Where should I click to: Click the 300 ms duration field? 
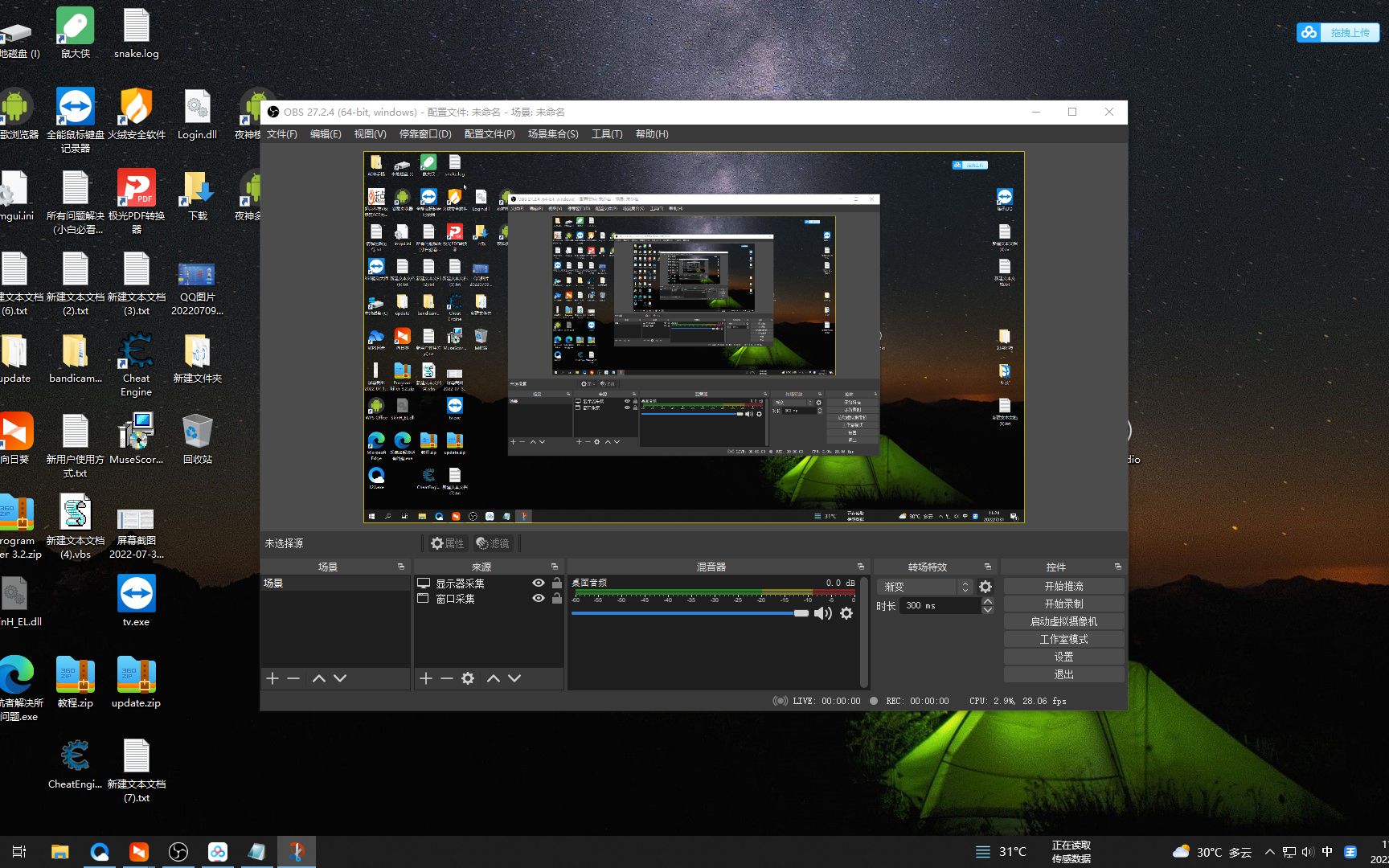[x=940, y=606]
